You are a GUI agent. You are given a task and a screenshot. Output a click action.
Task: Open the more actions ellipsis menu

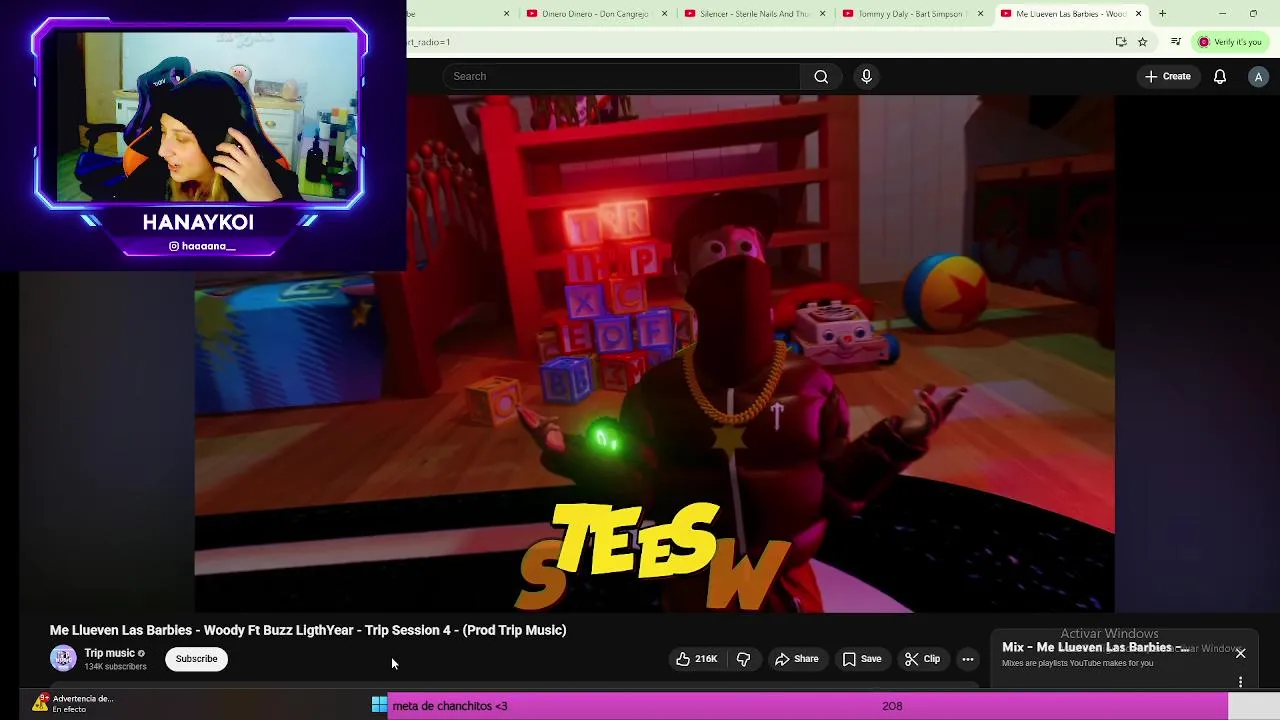(967, 659)
